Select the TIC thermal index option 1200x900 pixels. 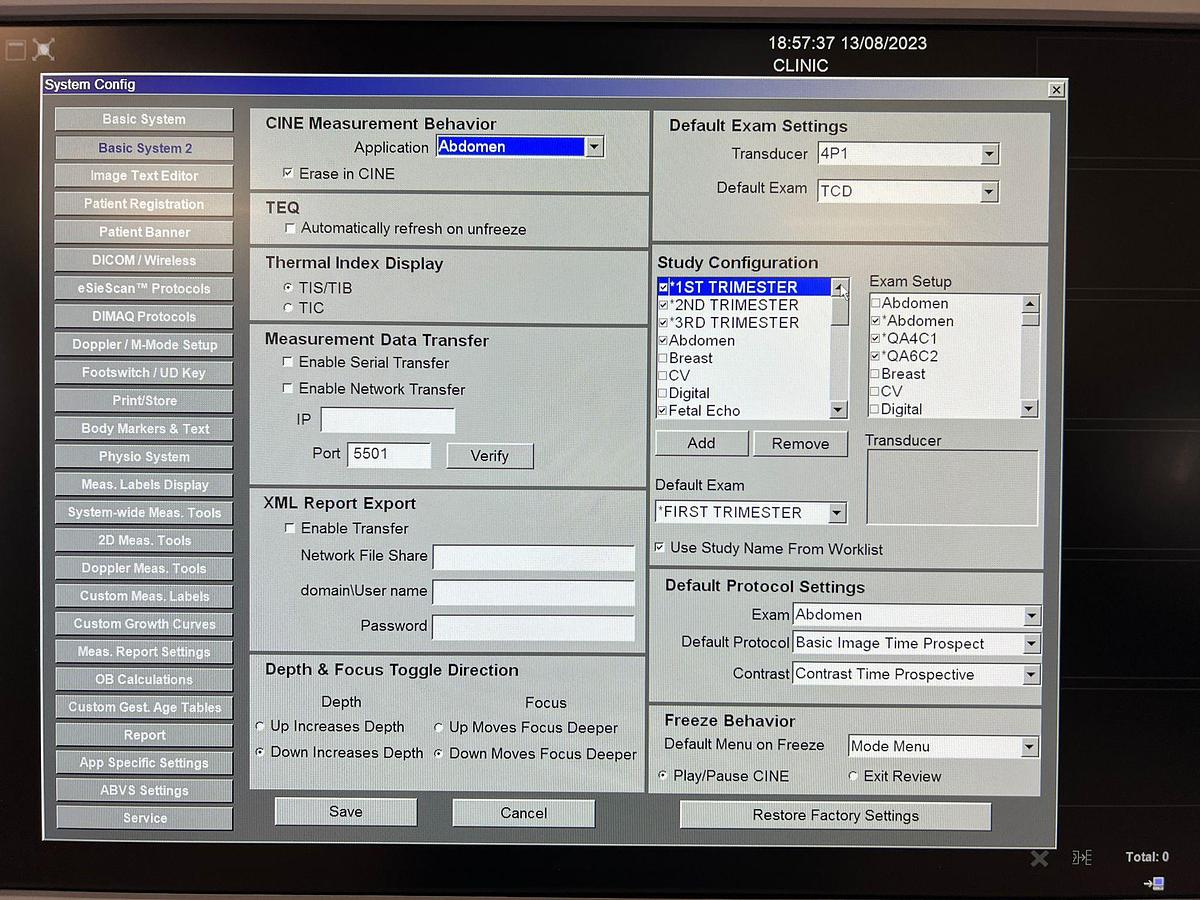286,308
